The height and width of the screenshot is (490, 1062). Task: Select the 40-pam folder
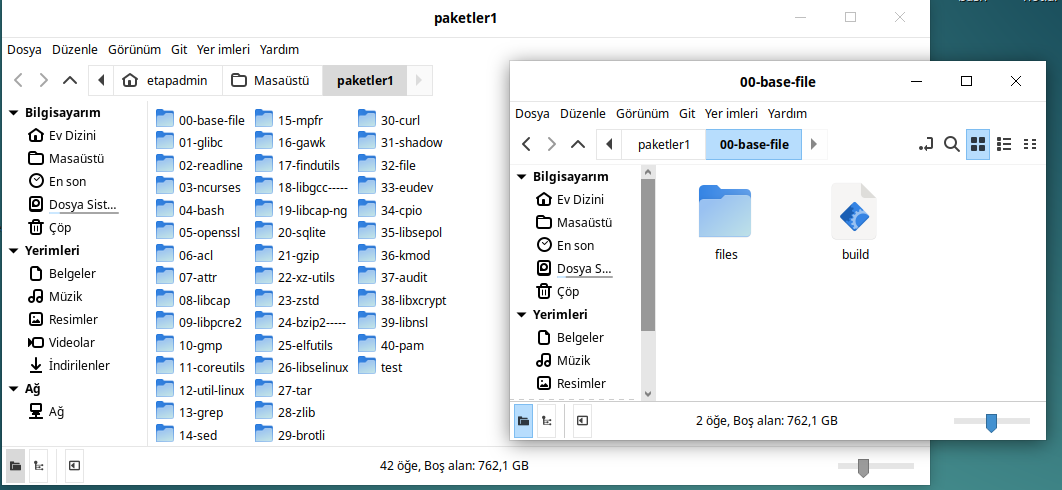pos(402,345)
